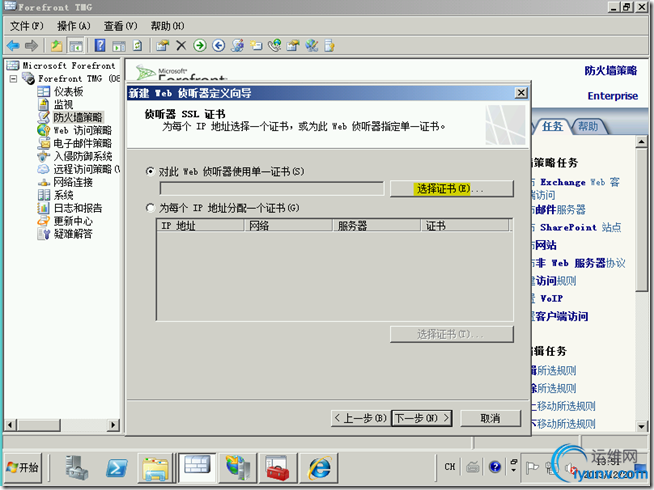Switch to the 任务 tab
The image size is (654, 490).
(x=552, y=126)
